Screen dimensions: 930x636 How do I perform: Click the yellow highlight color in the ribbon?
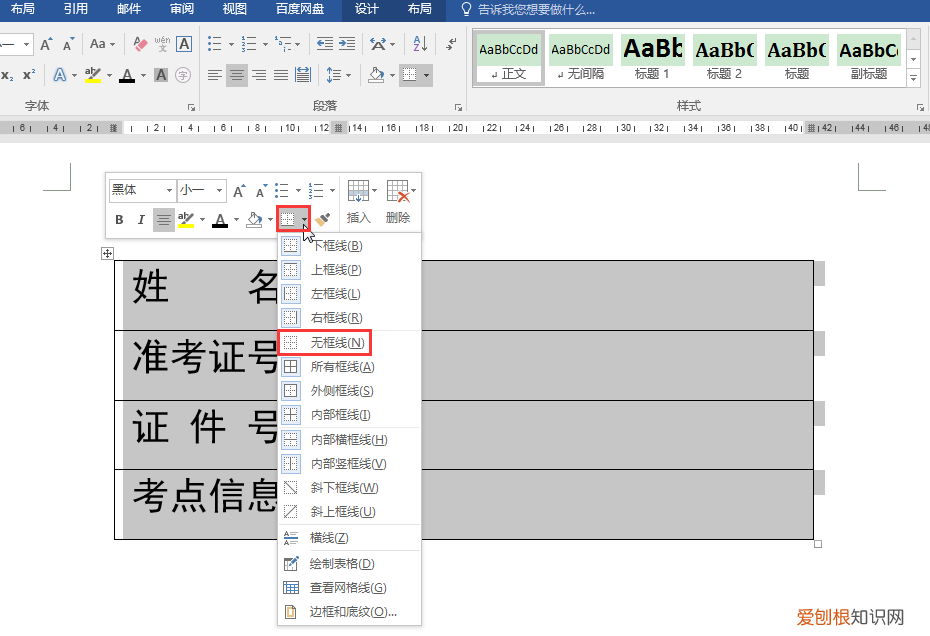tap(93, 75)
